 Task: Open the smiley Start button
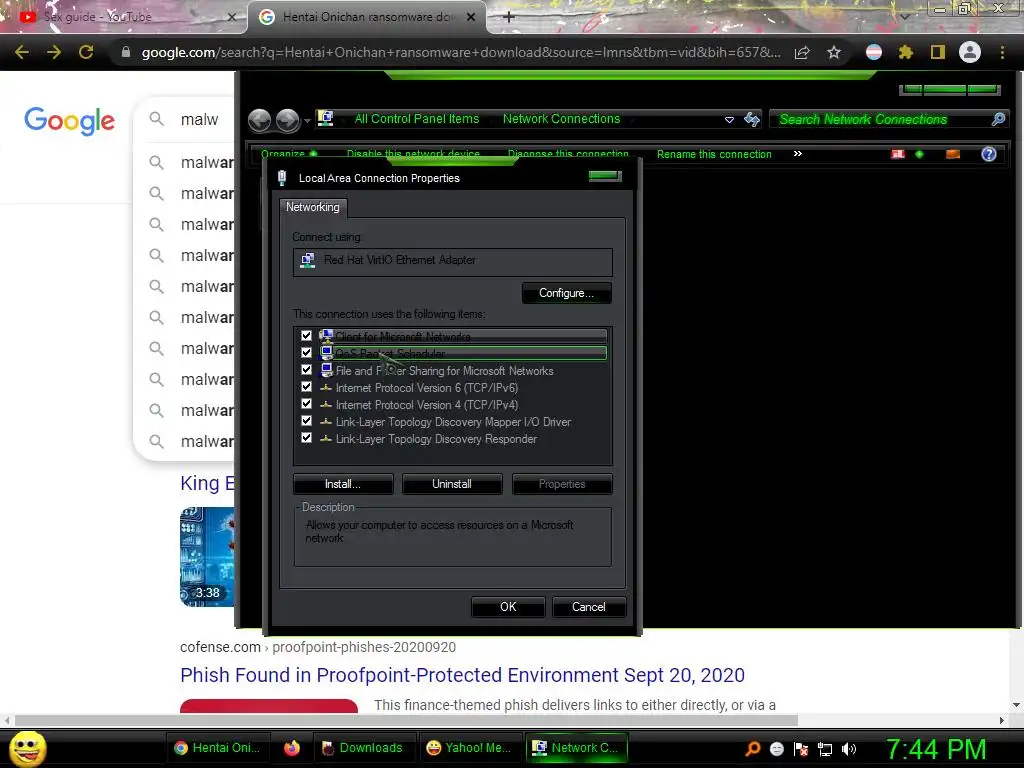(27, 748)
